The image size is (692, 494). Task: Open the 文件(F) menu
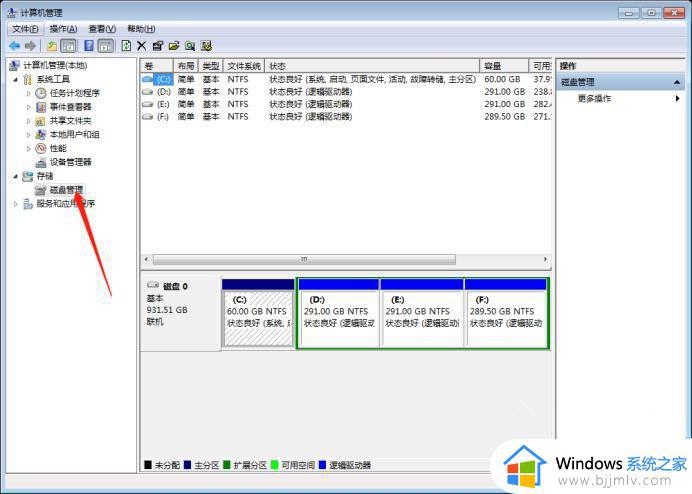pos(25,29)
